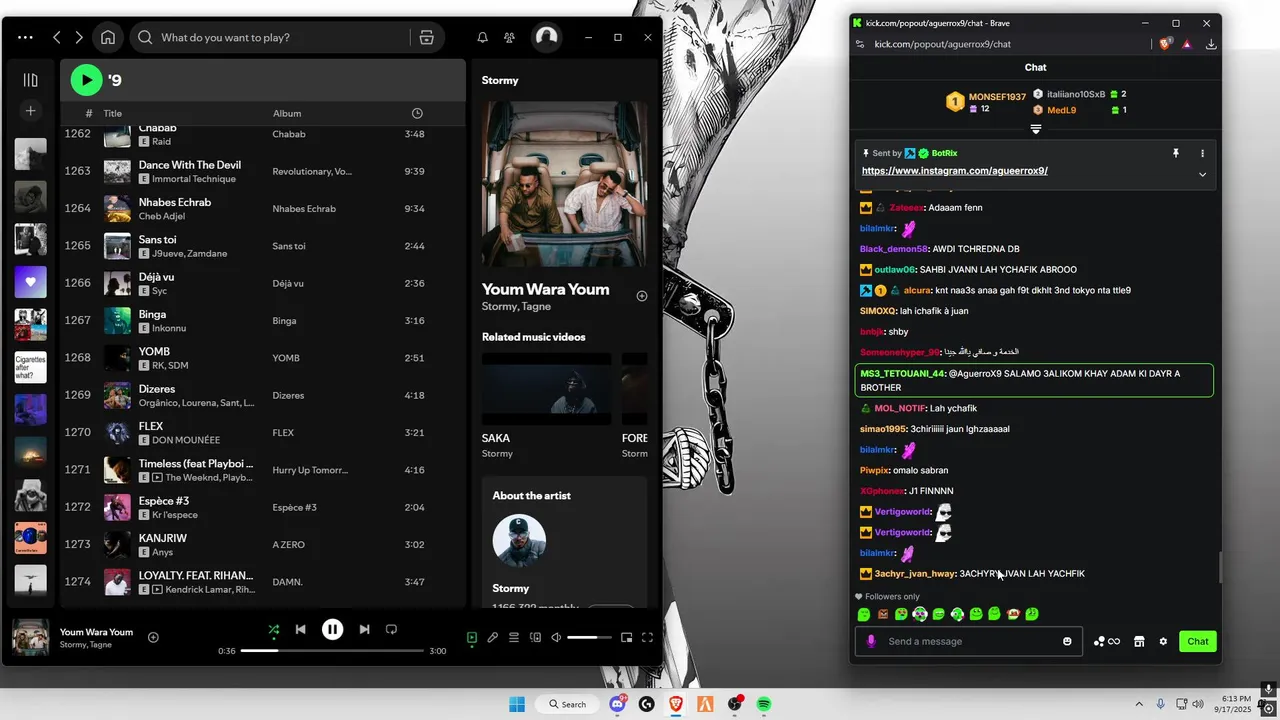This screenshot has width=1280, height=720.
Task: Sort by duration clock icon
Action: 417,113
